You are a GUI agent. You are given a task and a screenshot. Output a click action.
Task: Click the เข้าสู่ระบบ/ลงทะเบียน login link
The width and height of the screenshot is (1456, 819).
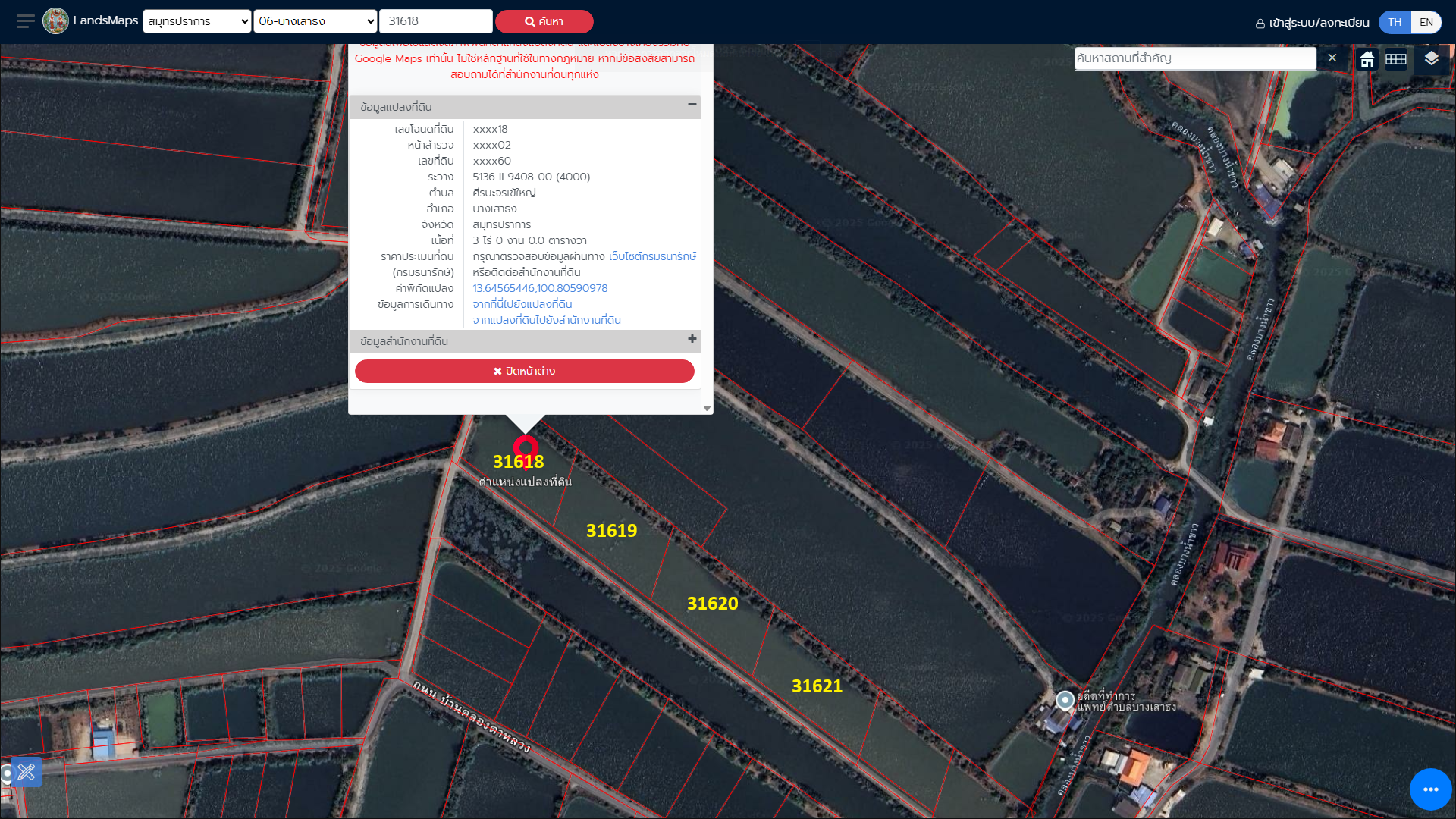pos(1319,23)
